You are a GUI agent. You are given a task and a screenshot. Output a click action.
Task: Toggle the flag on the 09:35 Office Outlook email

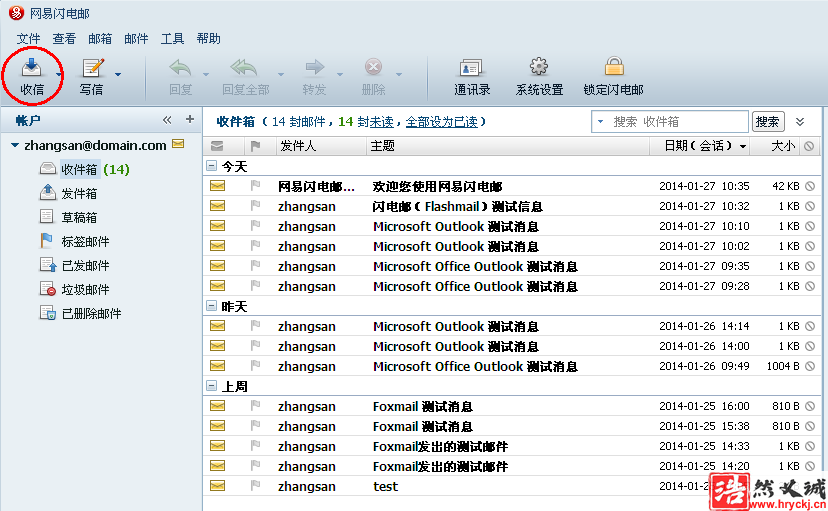click(256, 266)
